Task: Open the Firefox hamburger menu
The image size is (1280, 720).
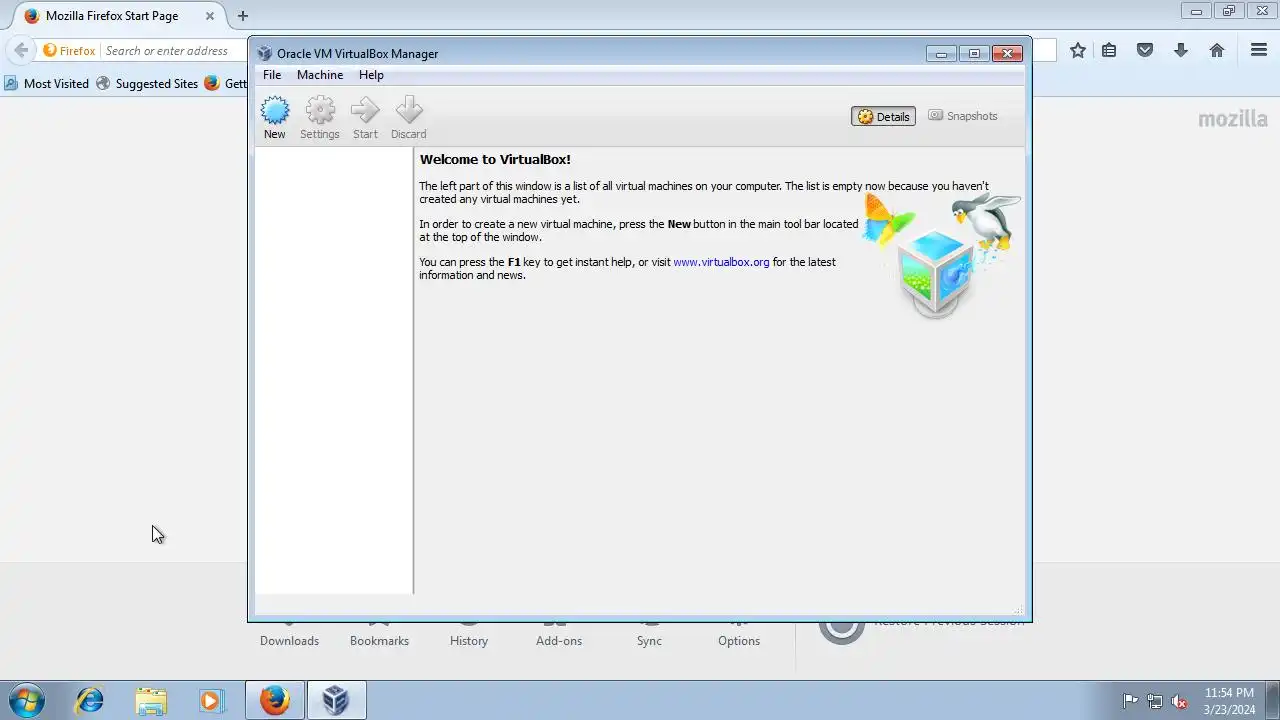Action: [x=1259, y=50]
